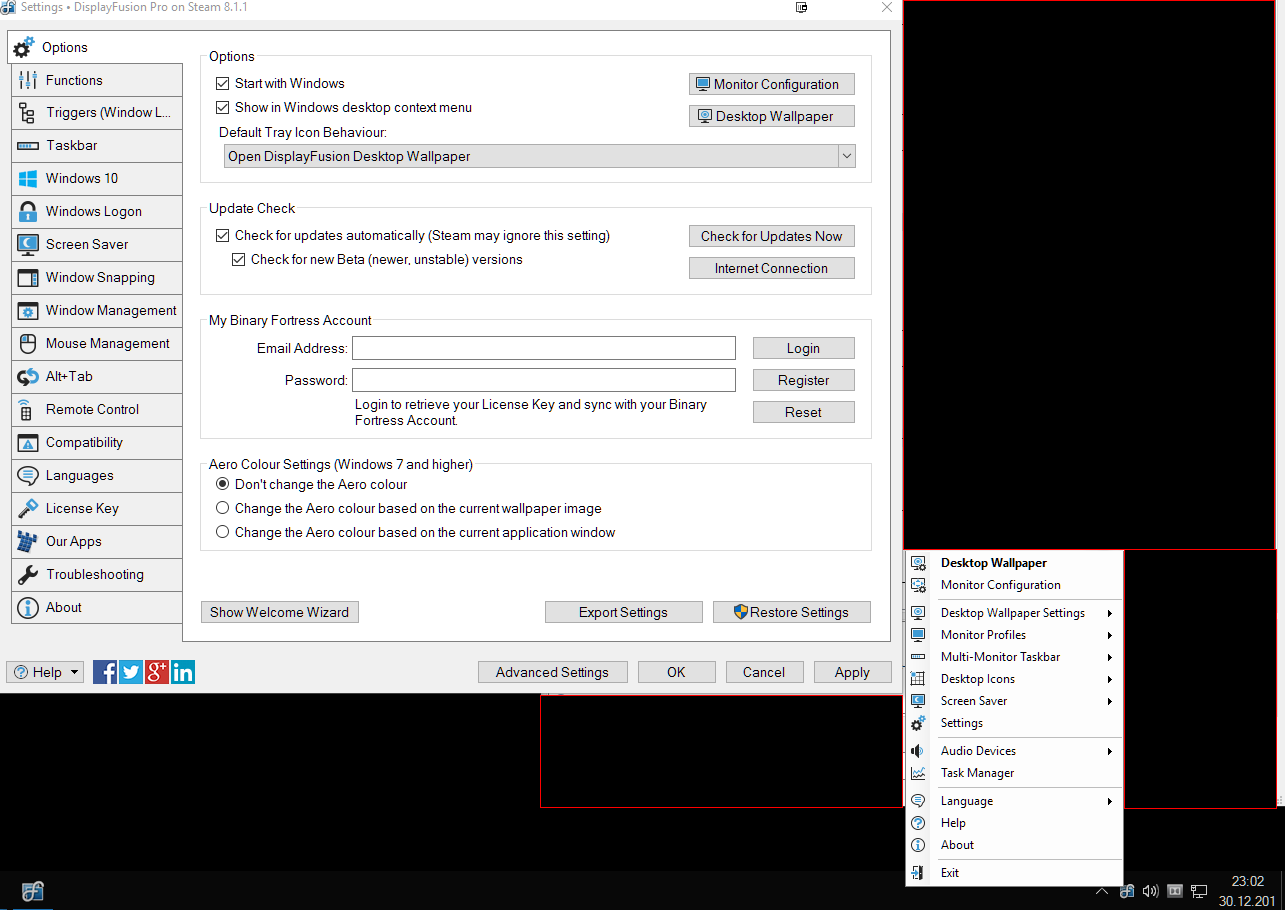Click the padlock icon for Windows Logon
Screen dimensions: 1285x910
pos(28,212)
